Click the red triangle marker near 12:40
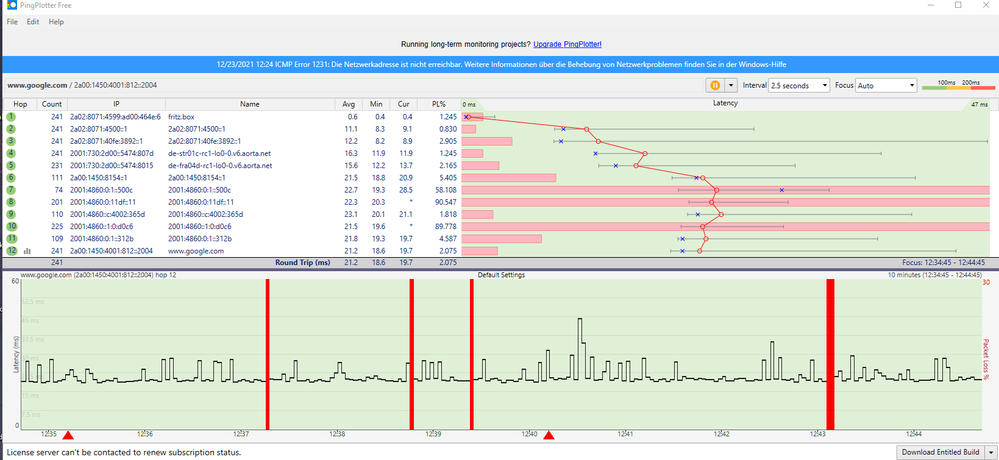The height and width of the screenshot is (460, 999). (549, 435)
